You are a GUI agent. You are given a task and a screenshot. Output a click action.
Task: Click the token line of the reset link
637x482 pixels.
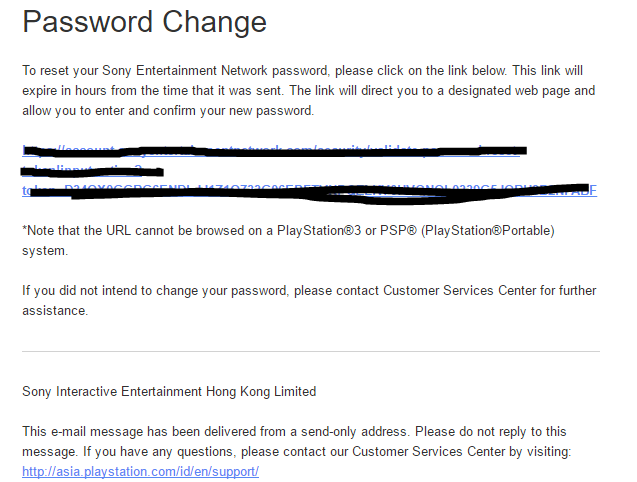coord(310,190)
